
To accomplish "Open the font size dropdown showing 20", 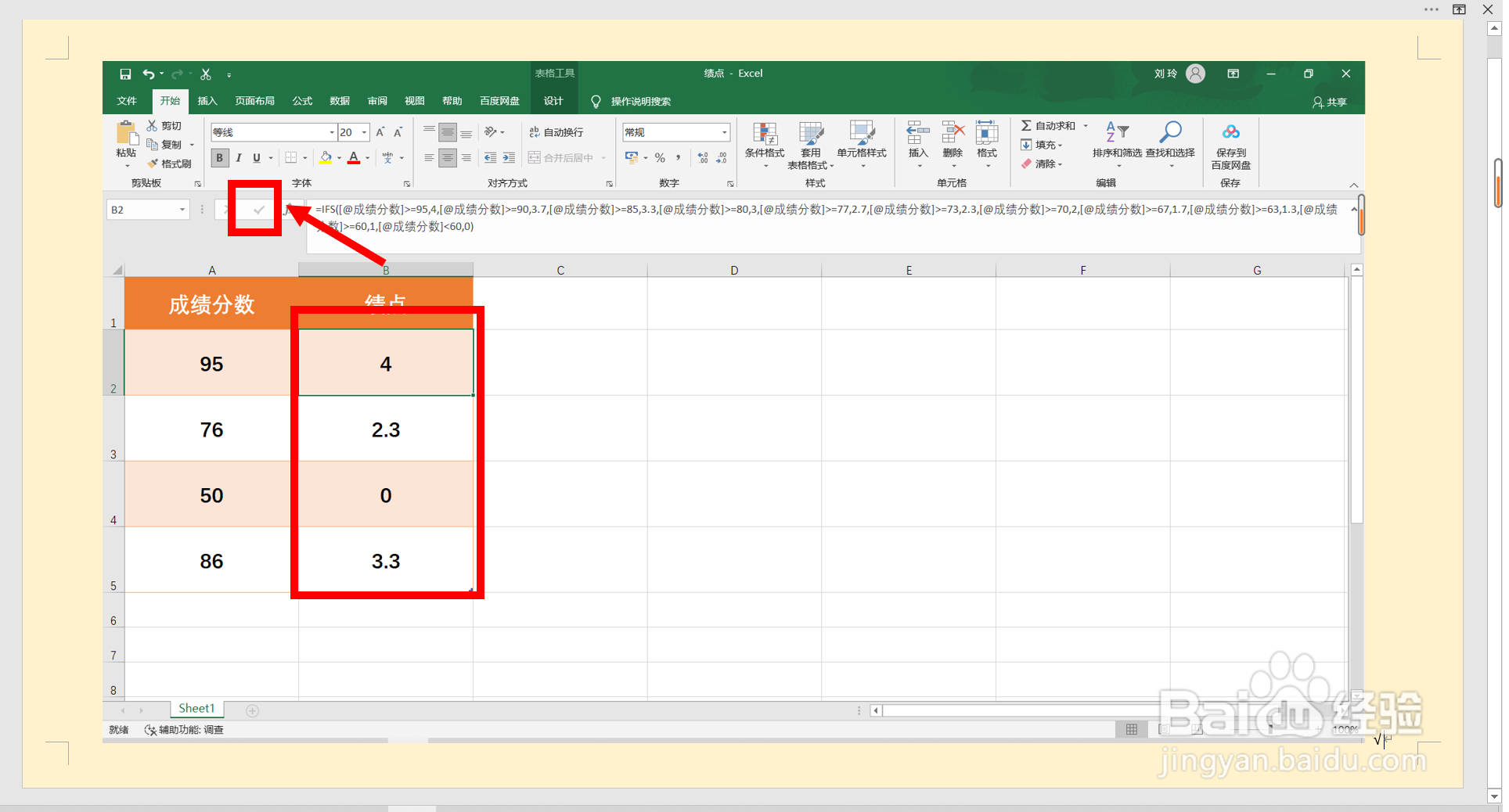I will click(x=364, y=132).
